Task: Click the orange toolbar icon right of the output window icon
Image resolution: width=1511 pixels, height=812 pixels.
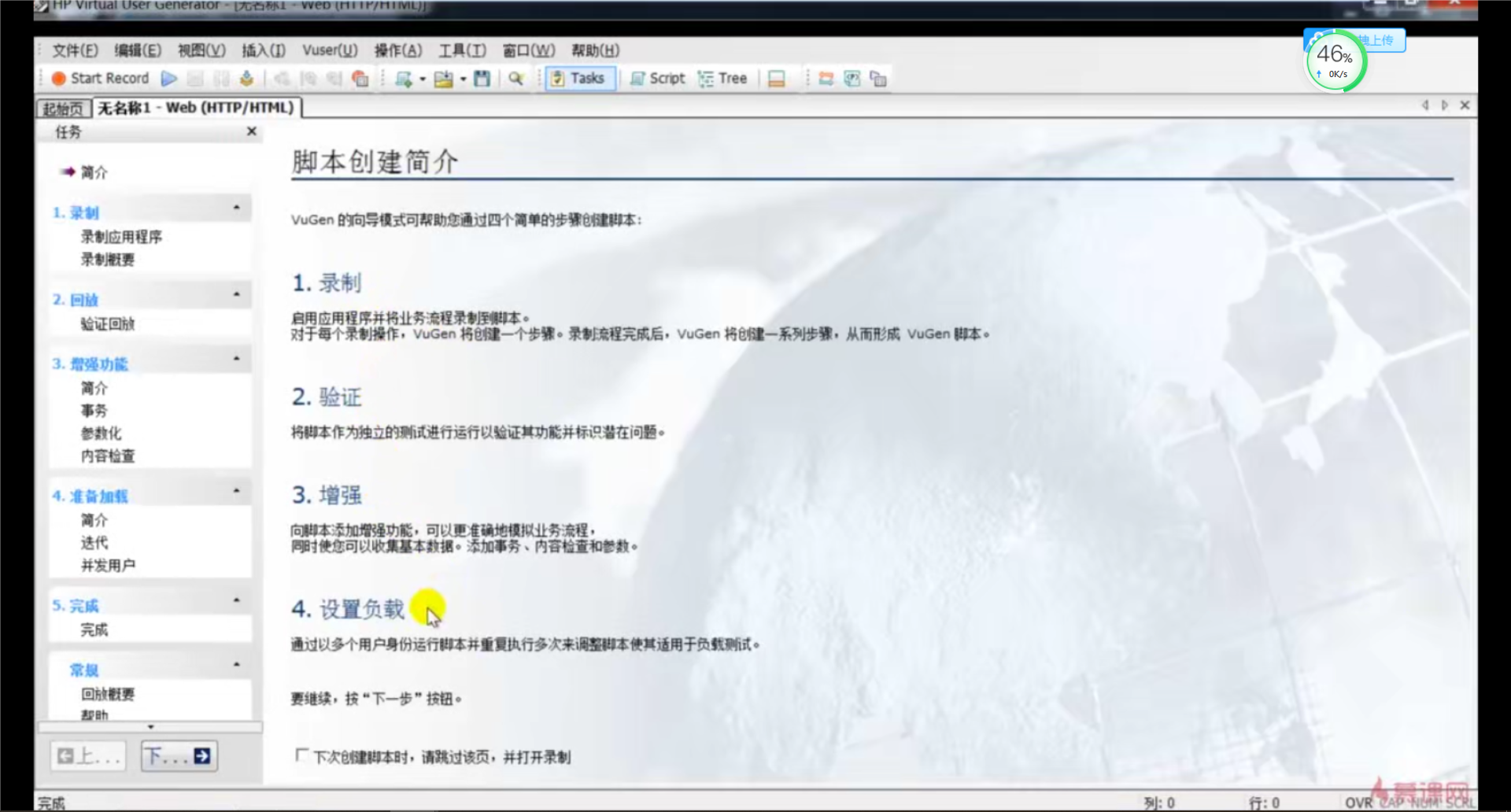Action: 826,79
